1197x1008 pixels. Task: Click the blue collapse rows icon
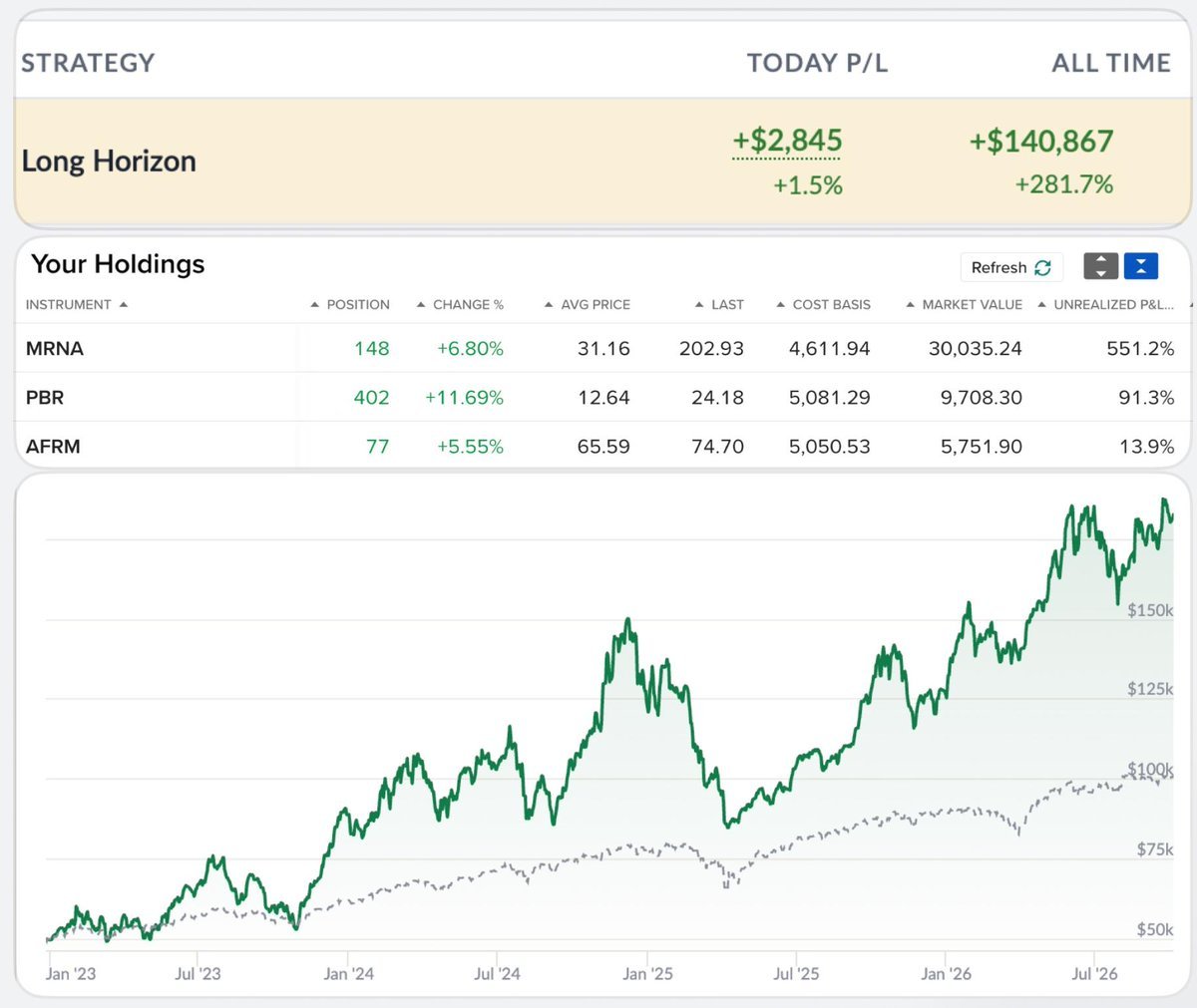pyautogui.click(x=1140, y=266)
